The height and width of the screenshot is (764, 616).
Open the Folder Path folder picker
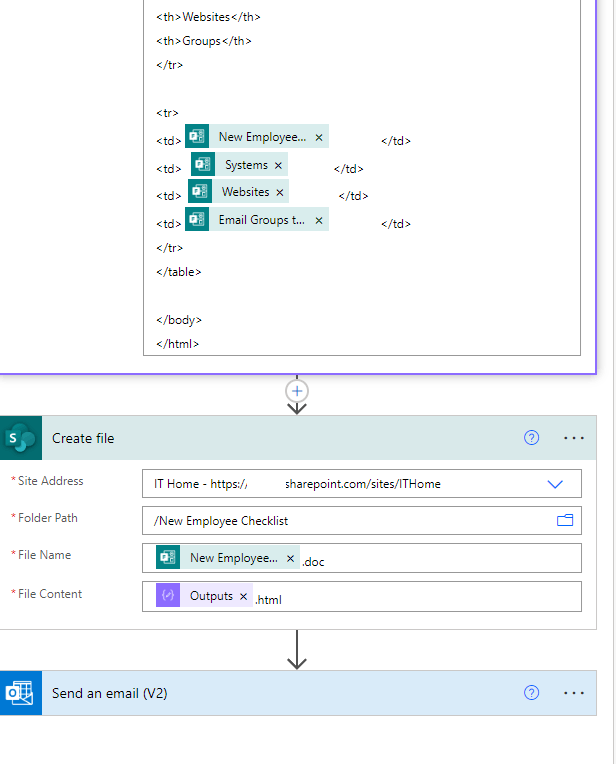[x=565, y=520]
